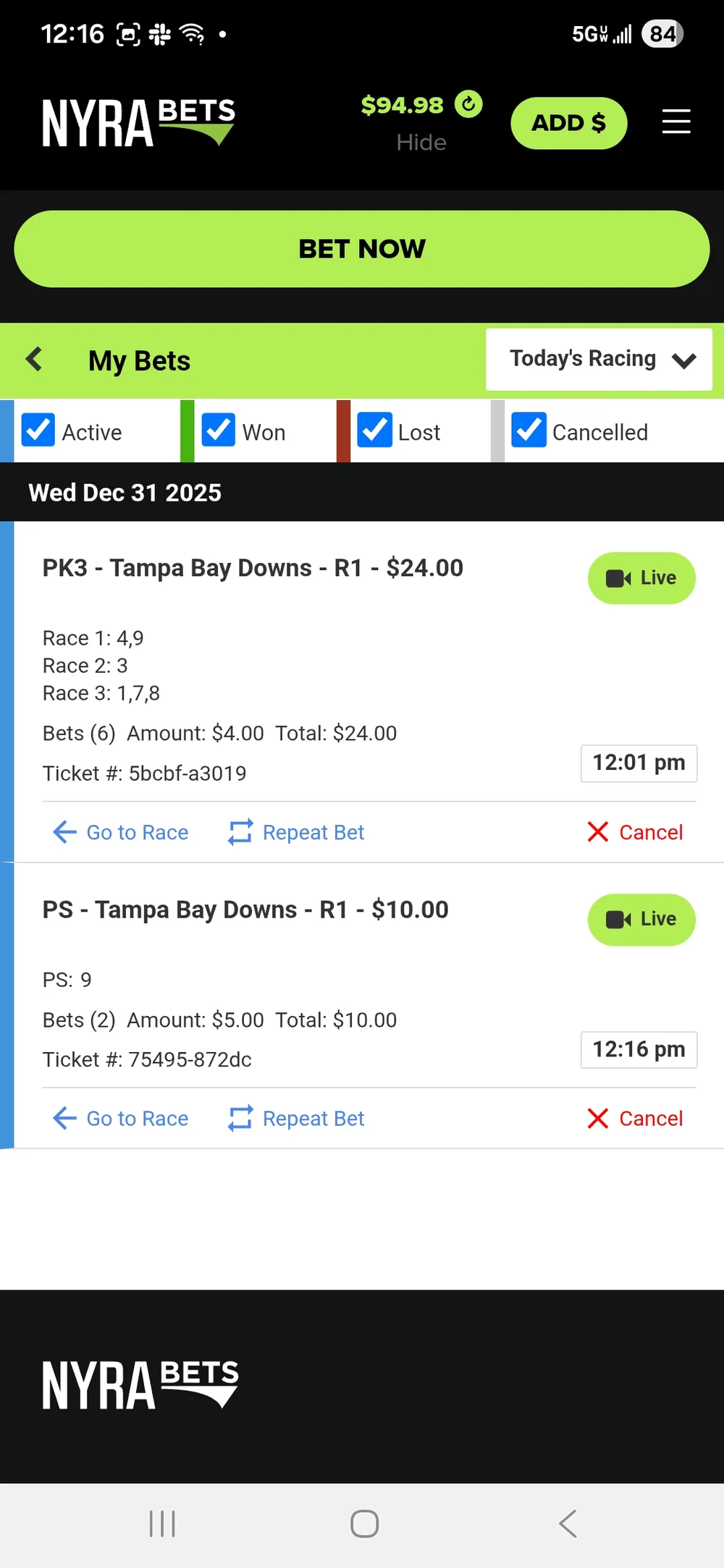This screenshot has width=724, height=1568.
Task: Expand the racing date selector chevron
Action: pyautogui.click(x=683, y=360)
